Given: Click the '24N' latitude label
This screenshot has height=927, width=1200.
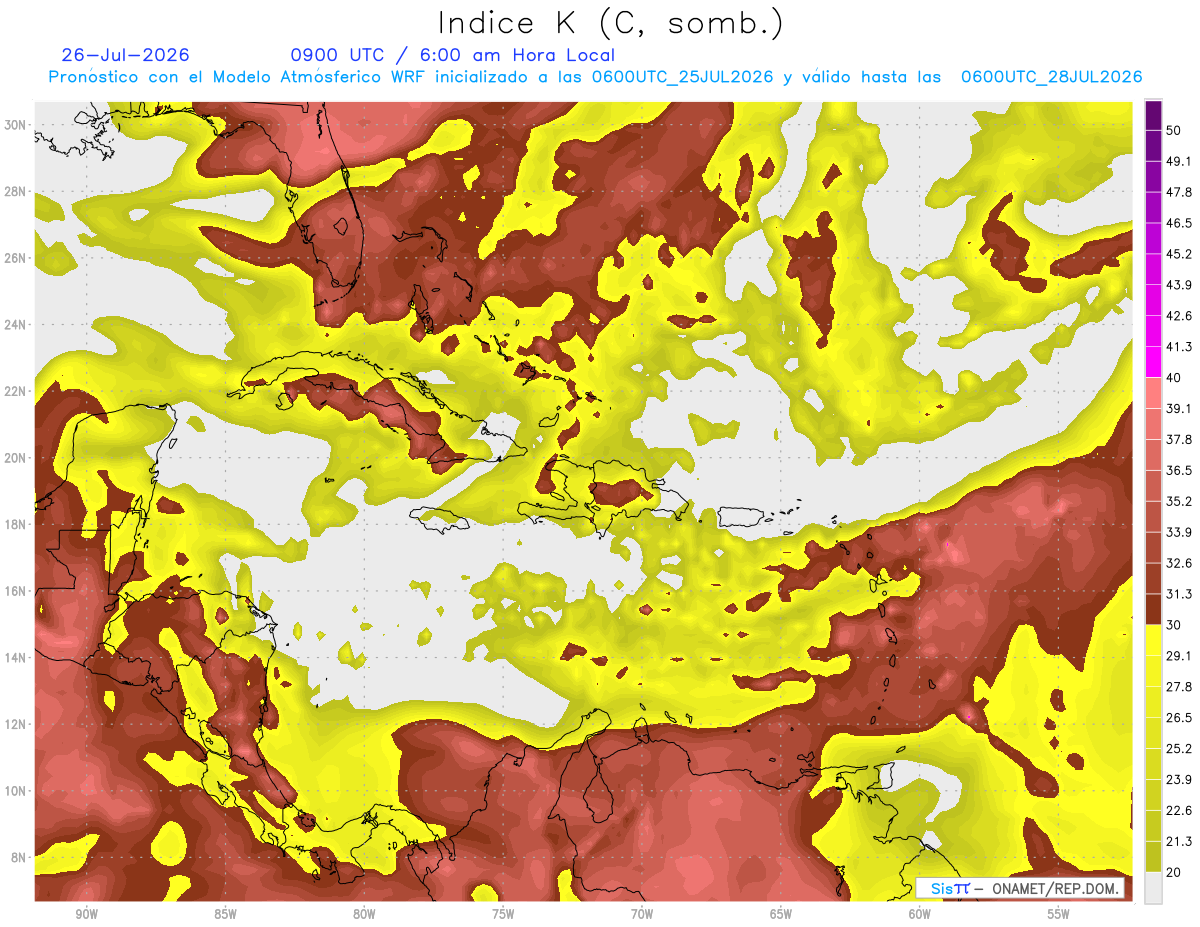Looking at the screenshot, I should [x=17, y=324].
